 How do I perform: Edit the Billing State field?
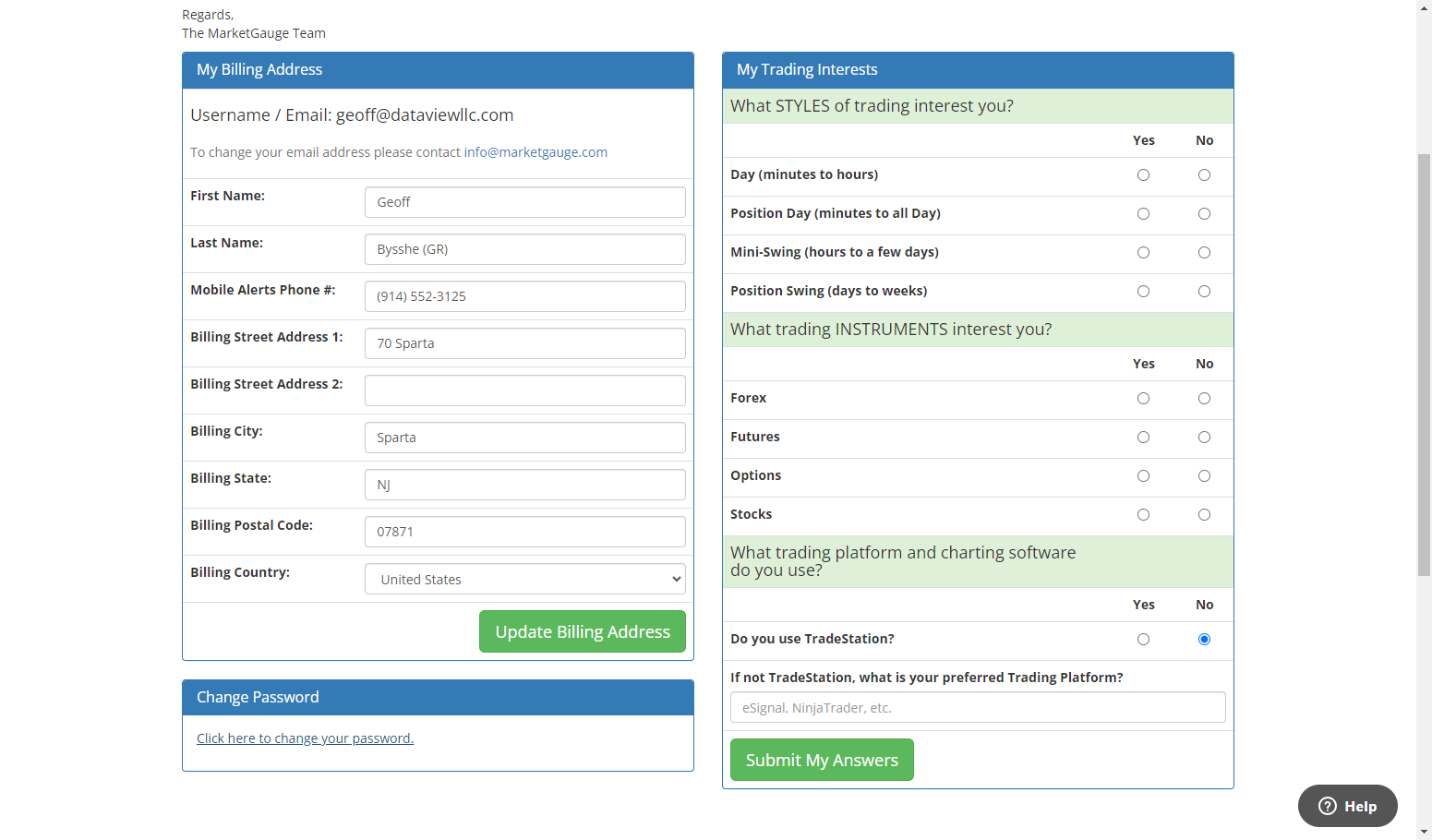click(525, 485)
